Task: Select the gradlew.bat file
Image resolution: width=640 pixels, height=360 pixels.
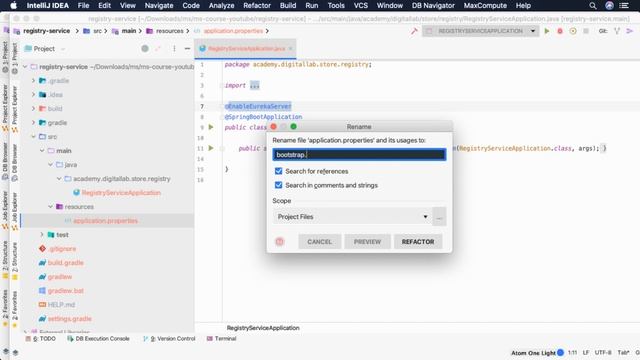Action: (65, 291)
